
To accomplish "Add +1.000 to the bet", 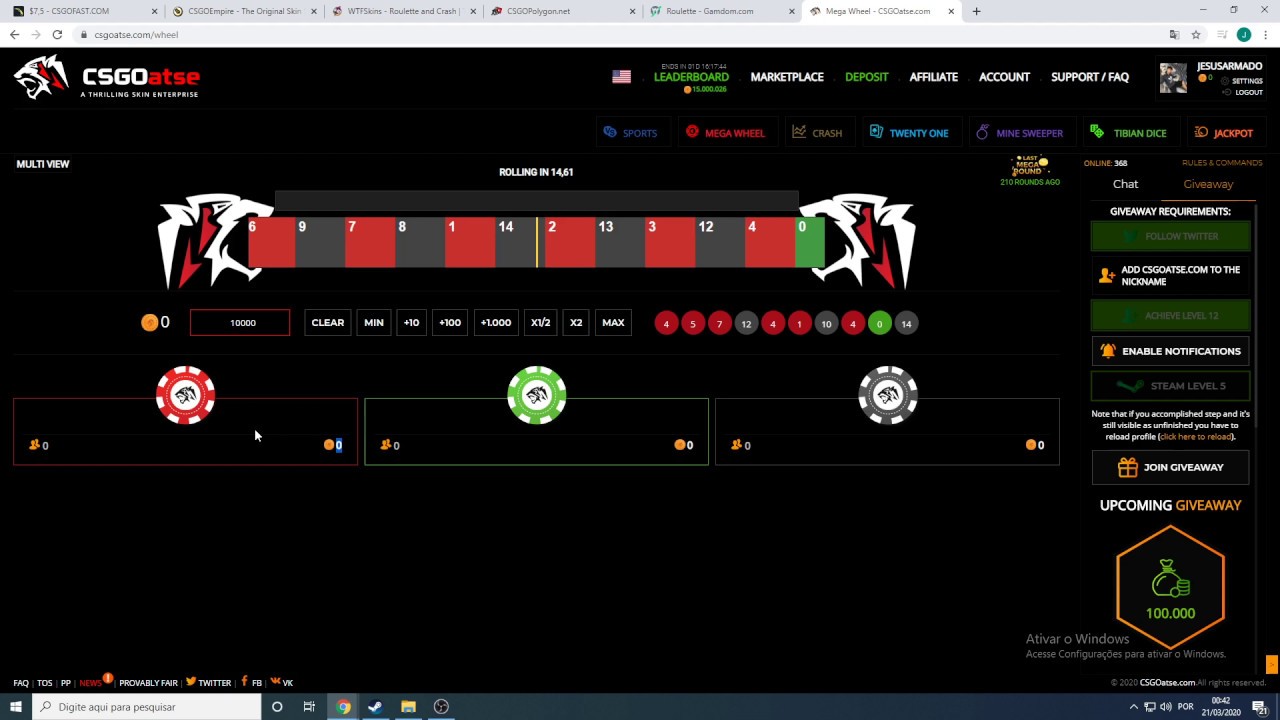I will tap(495, 323).
